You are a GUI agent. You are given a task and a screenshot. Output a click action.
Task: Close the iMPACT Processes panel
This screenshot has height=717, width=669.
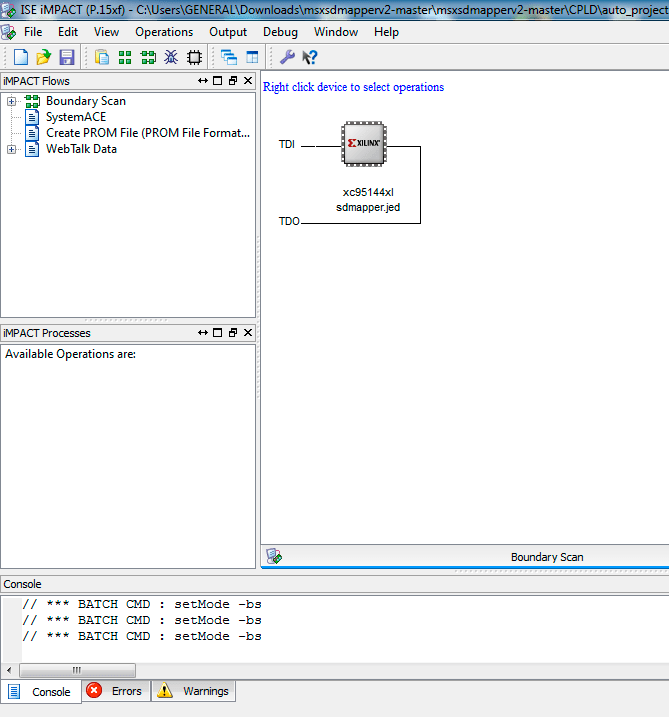(x=248, y=333)
